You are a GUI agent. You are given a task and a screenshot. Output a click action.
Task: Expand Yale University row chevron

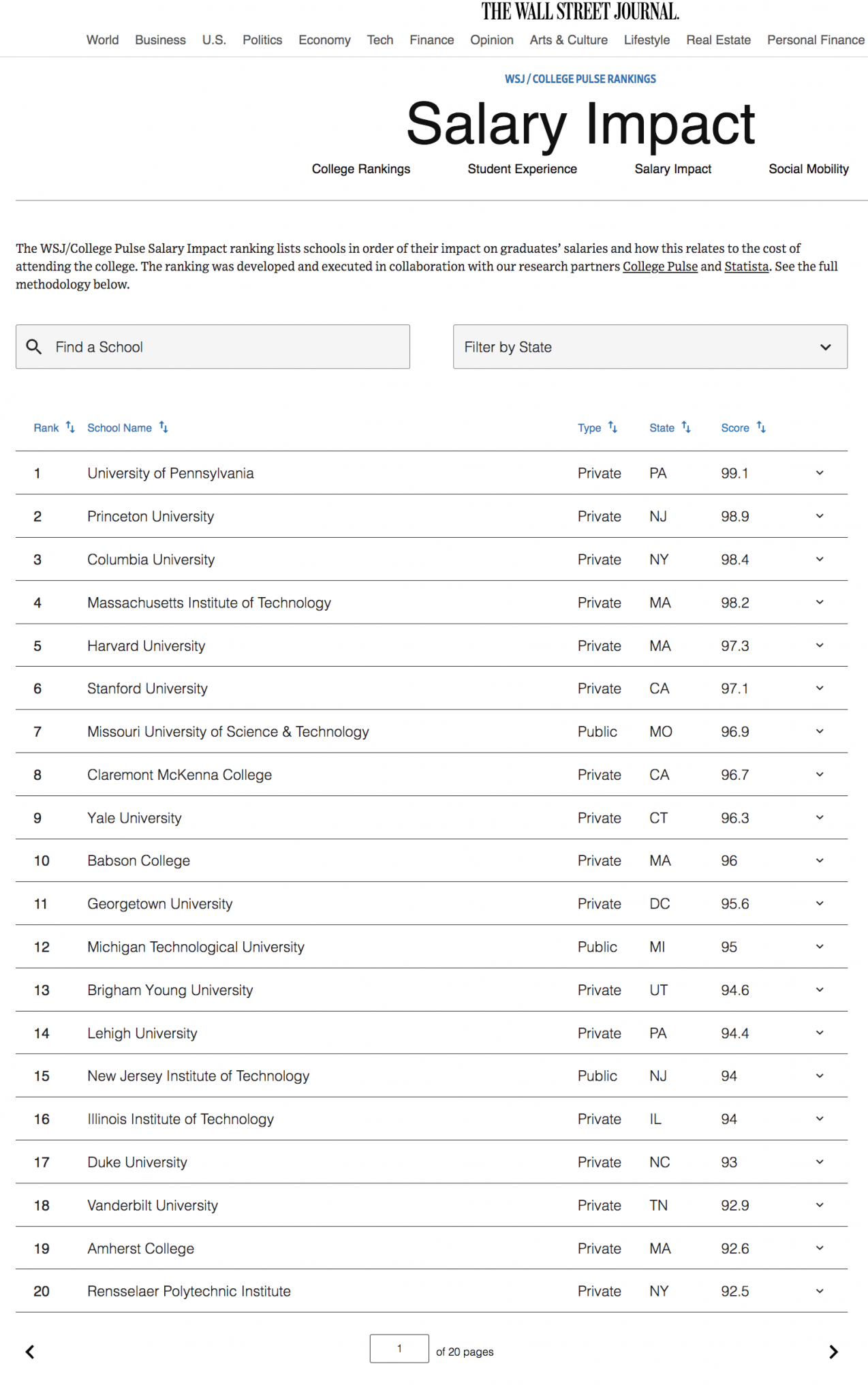820,817
